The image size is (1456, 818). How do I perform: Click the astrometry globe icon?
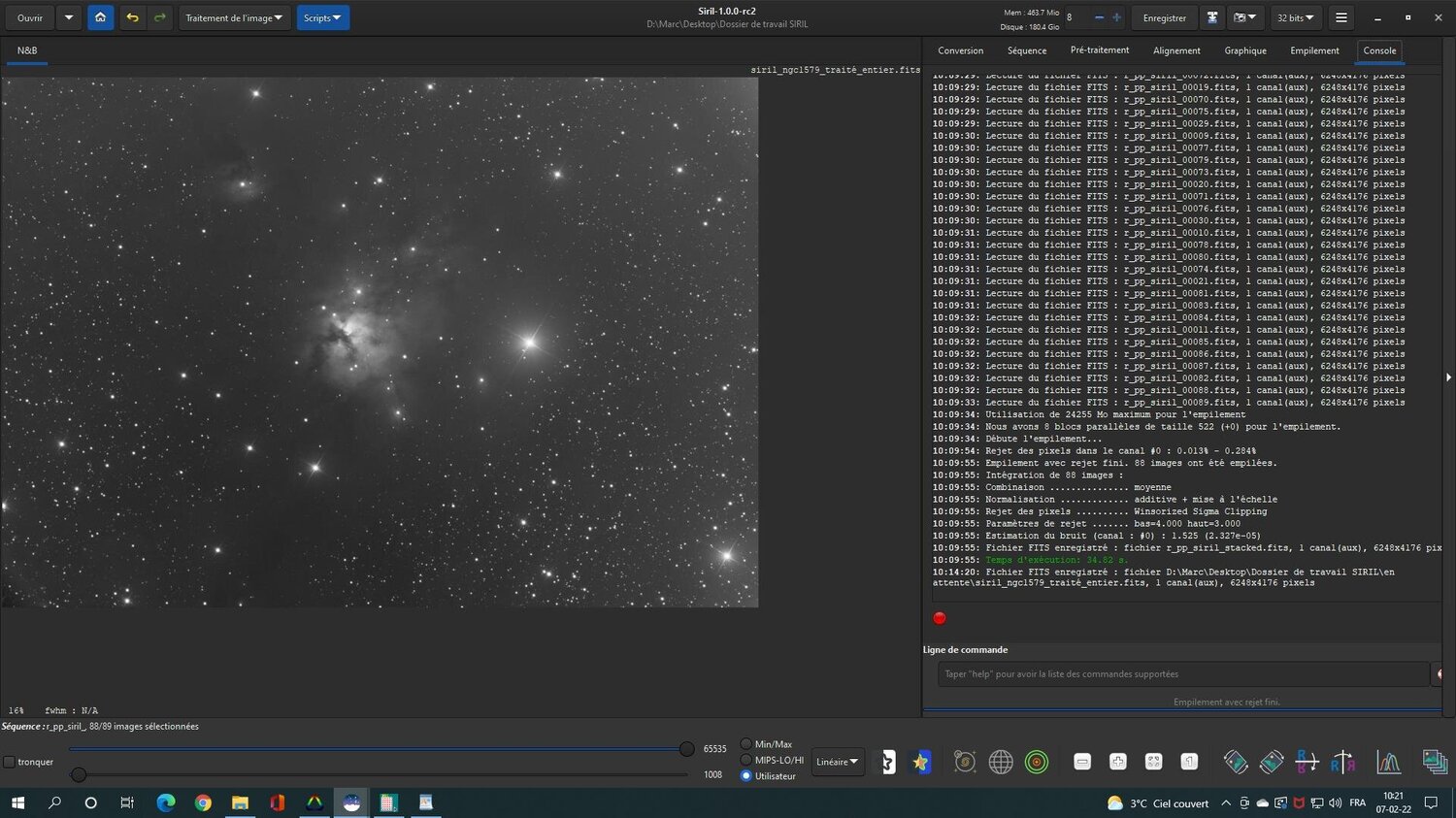point(1001,763)
